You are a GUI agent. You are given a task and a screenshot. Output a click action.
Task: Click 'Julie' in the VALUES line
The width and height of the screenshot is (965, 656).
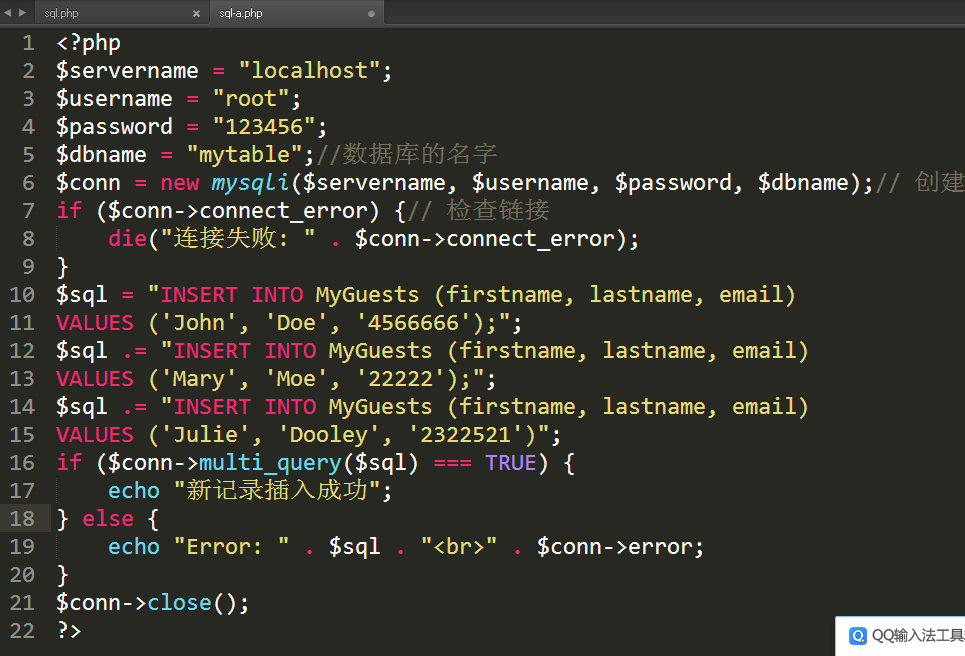tap(206, 435)
